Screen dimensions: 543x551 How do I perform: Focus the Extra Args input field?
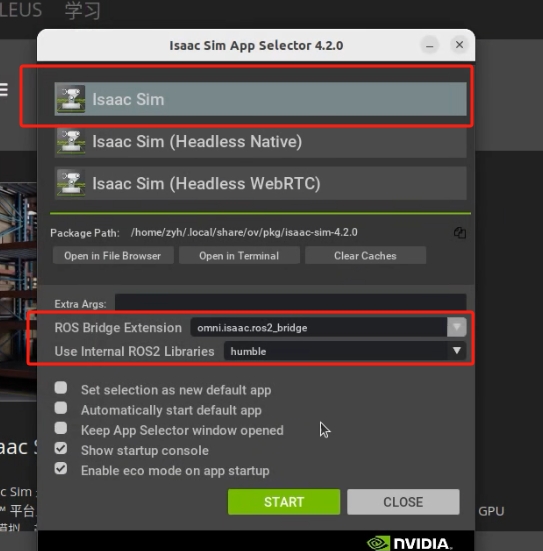pyautogui.click(x=291, y=303)
